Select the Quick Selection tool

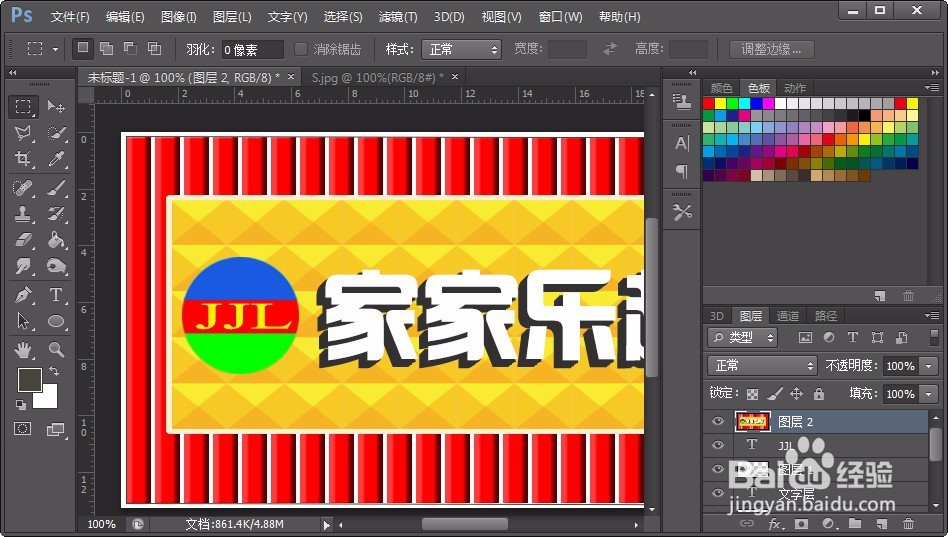(x=56, y=132)
